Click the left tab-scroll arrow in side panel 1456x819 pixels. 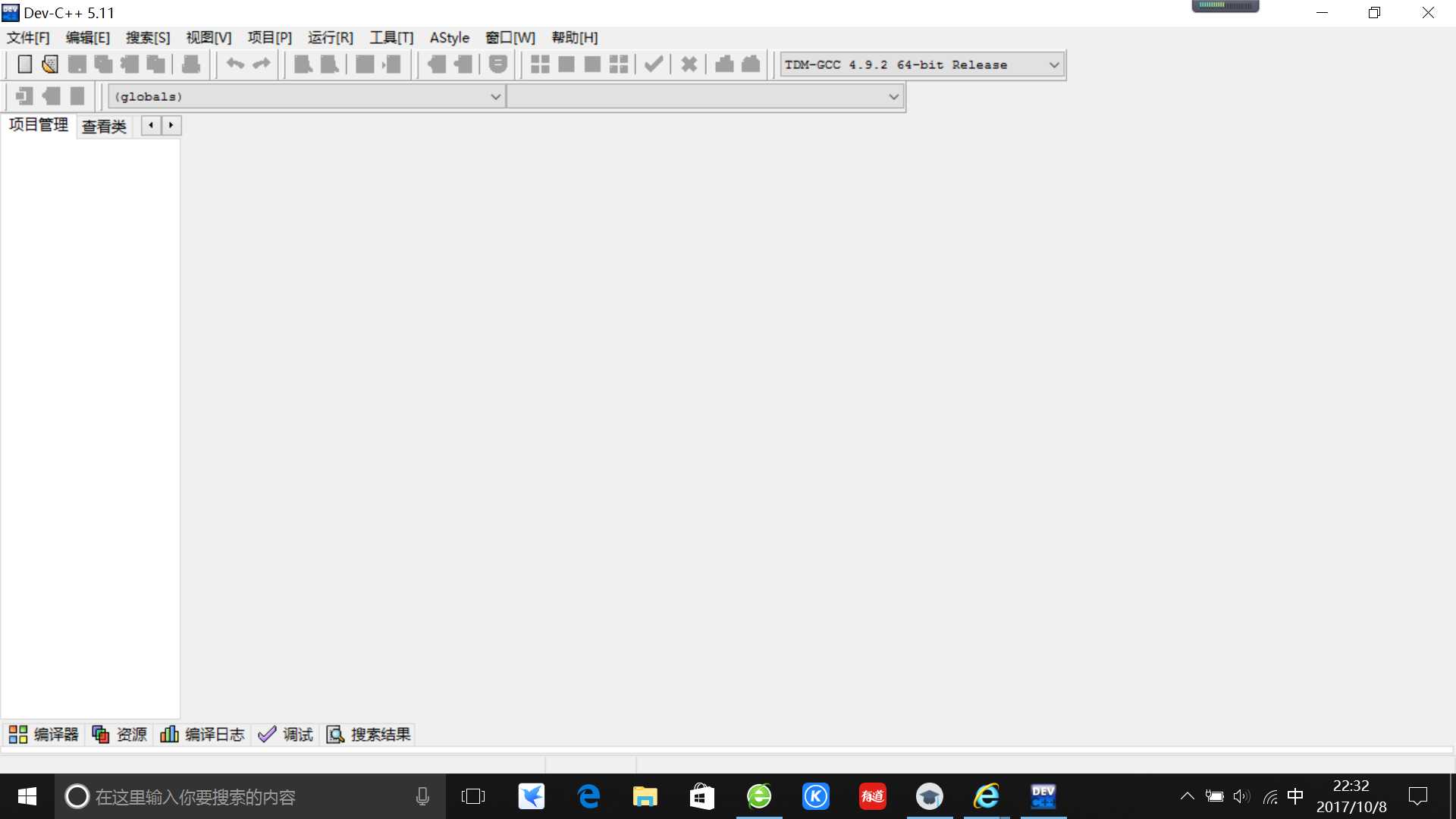pyautogui.click(x=151, y=125)
